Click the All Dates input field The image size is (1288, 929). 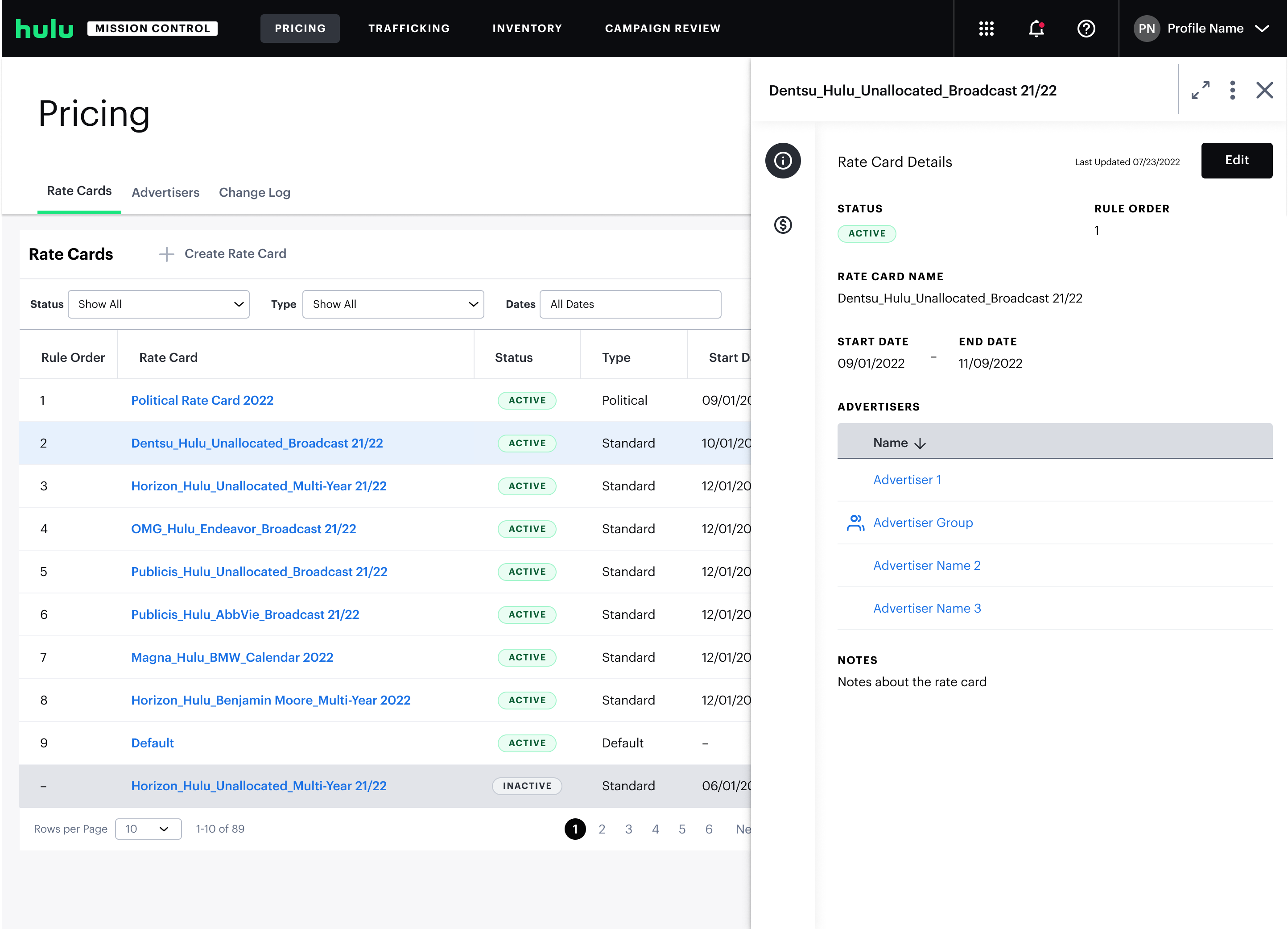[630, 305]
